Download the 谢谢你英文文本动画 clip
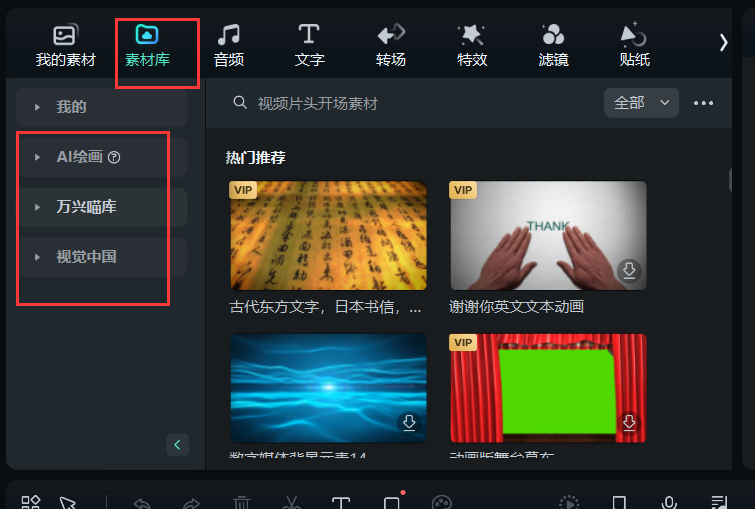Screen dimensions: 755x509 point(629,271)
